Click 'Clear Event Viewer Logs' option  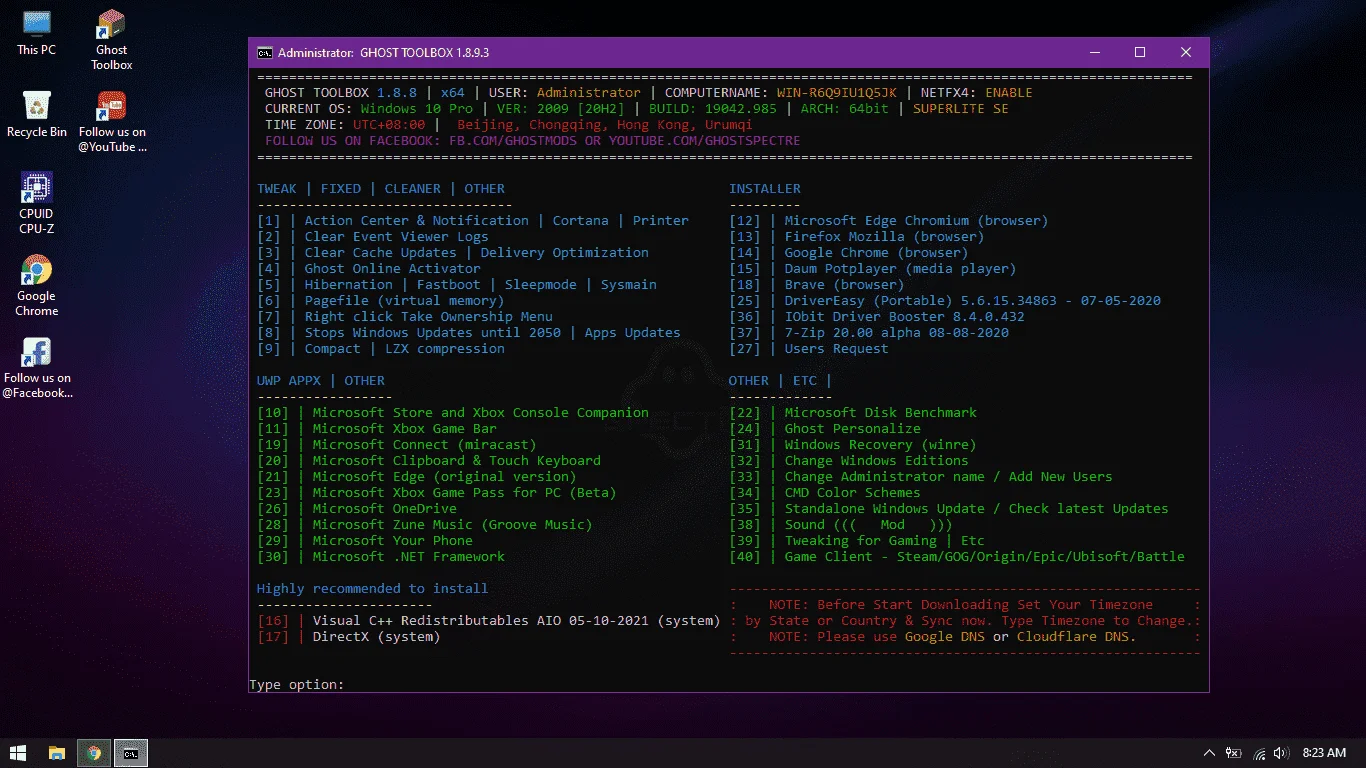397,237
